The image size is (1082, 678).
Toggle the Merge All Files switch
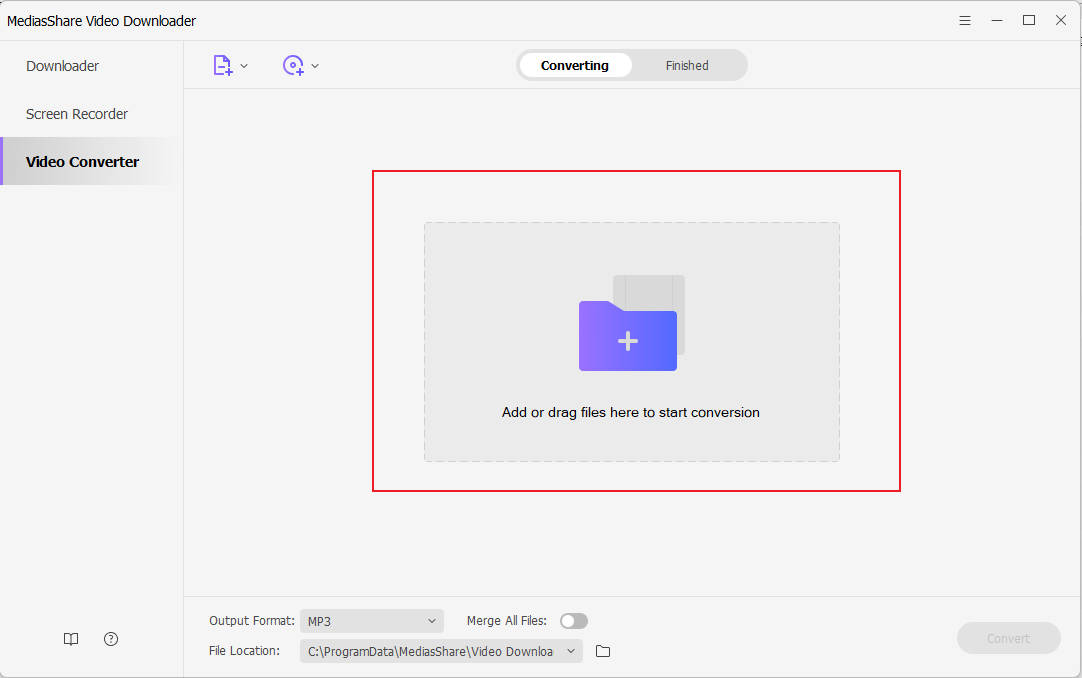573,621
